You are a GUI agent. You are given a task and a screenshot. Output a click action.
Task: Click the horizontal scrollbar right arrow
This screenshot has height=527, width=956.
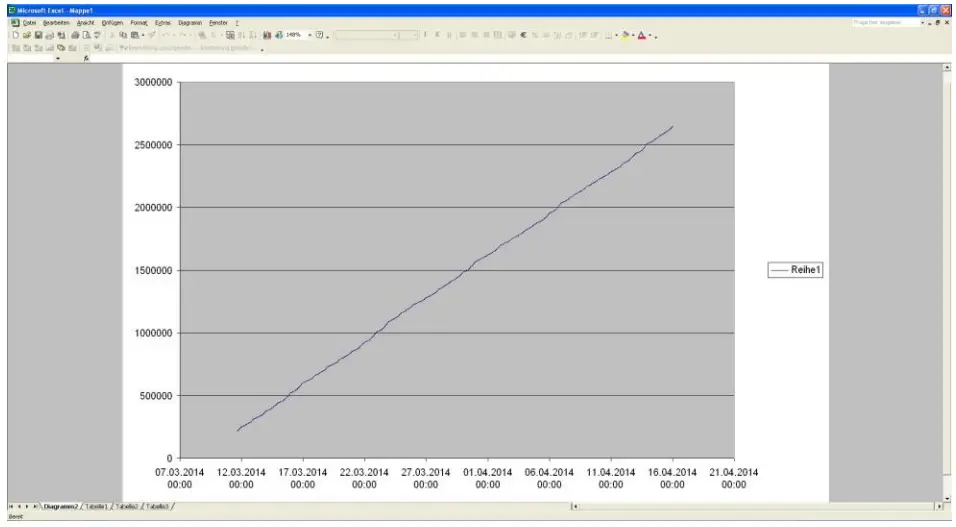coord(939,506)
